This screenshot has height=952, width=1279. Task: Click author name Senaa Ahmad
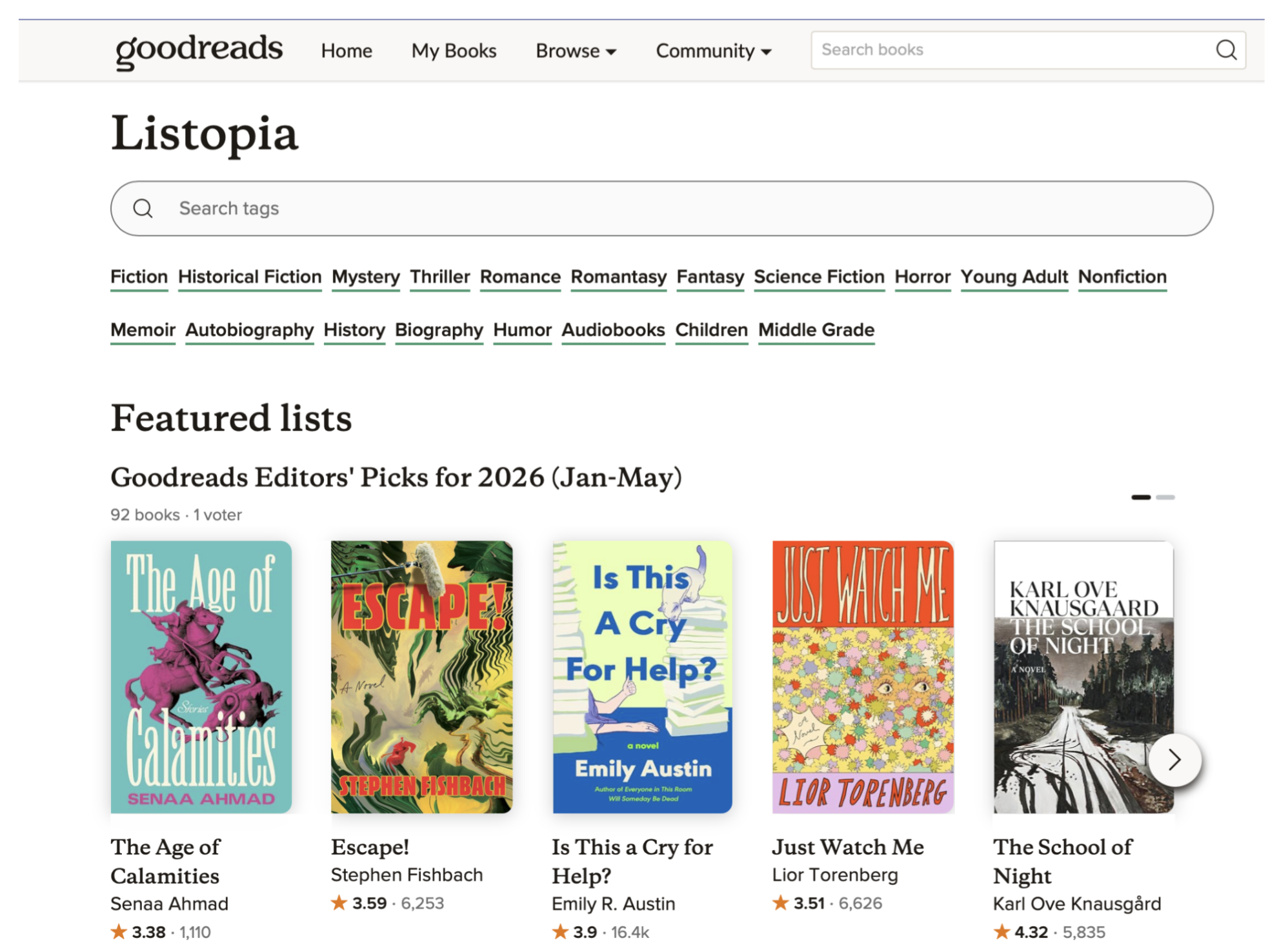pyautogui.click(x=169, y=904)
